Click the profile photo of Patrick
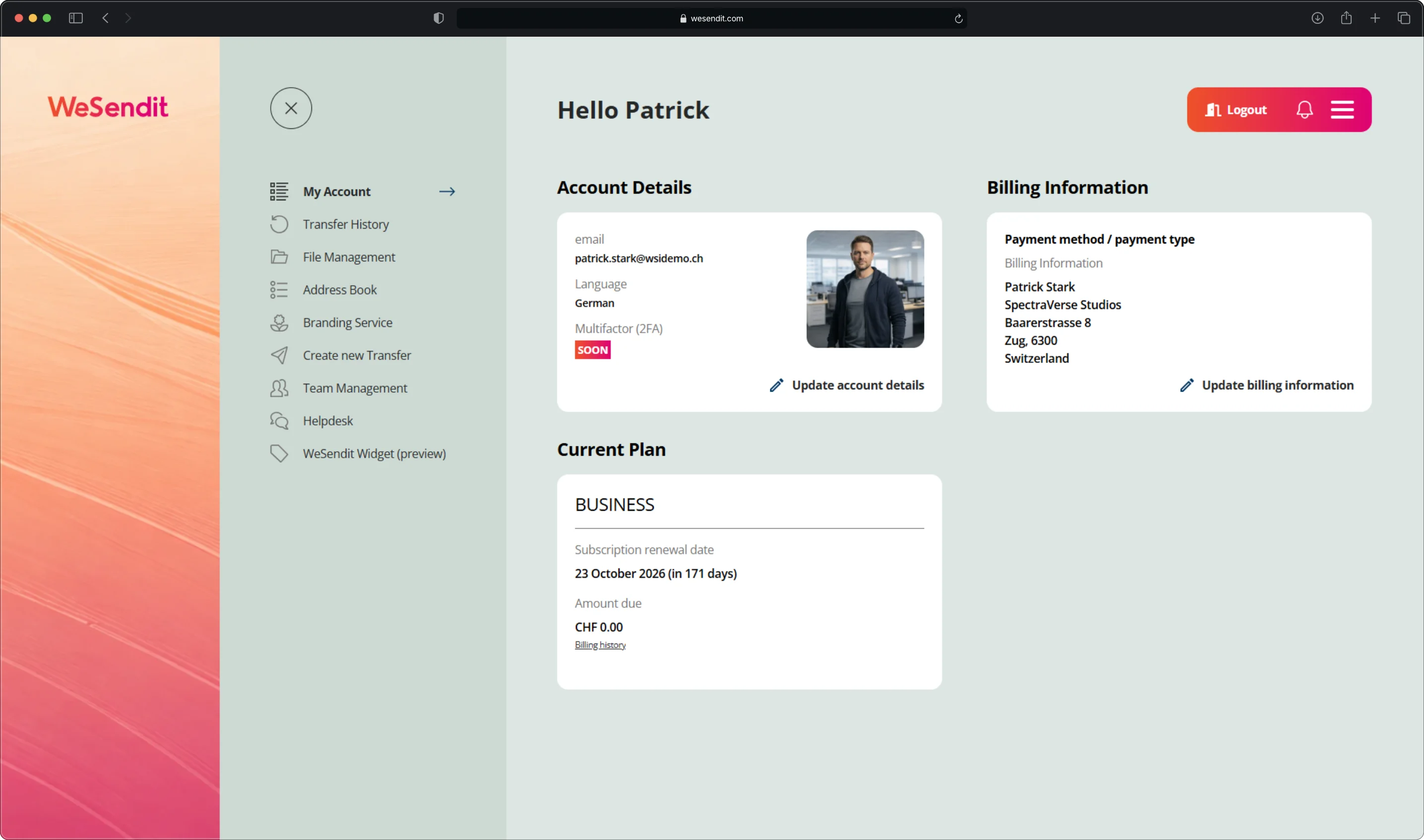The width and height of the screenshot is (1424, 840). click(x=865, y=289)
